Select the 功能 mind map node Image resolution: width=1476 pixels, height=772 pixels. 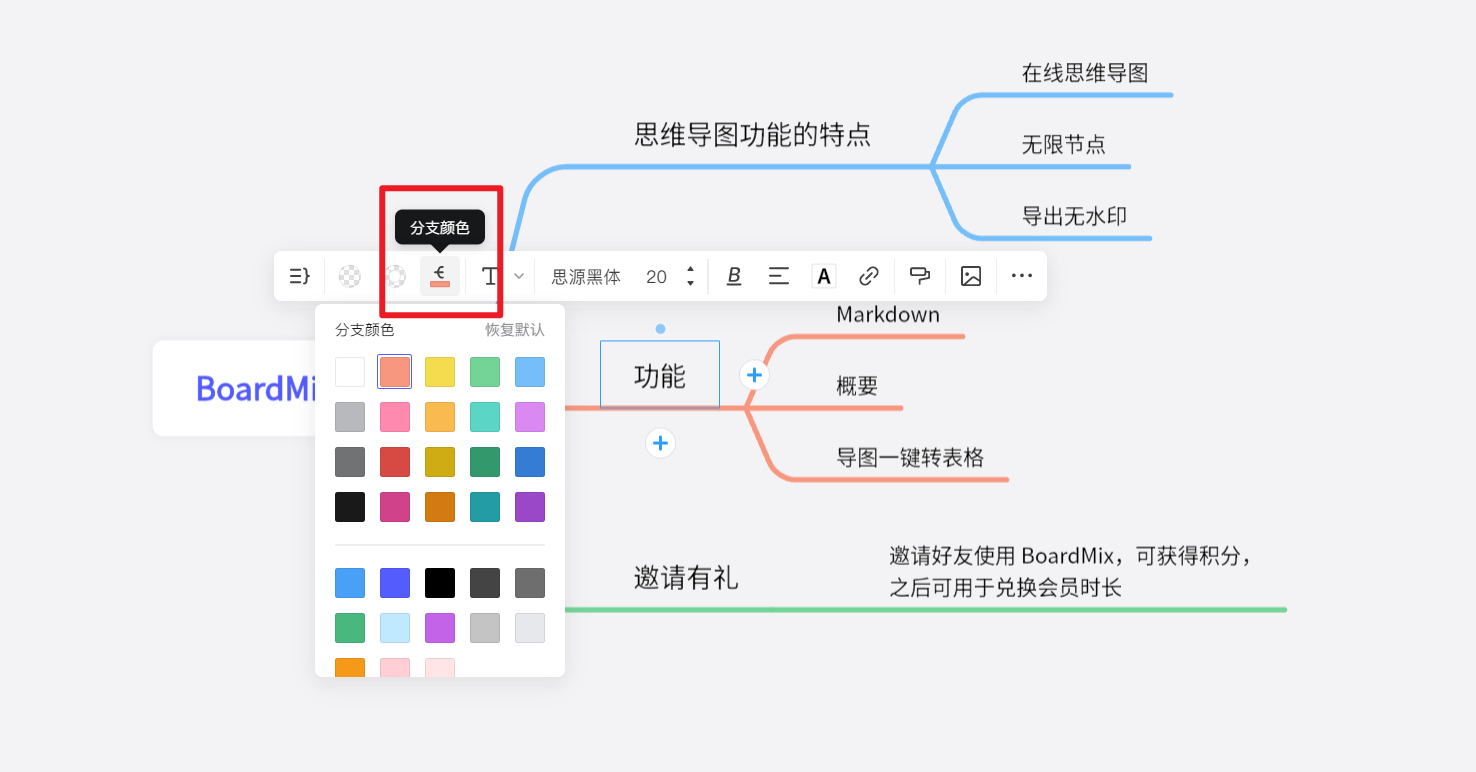660,375
